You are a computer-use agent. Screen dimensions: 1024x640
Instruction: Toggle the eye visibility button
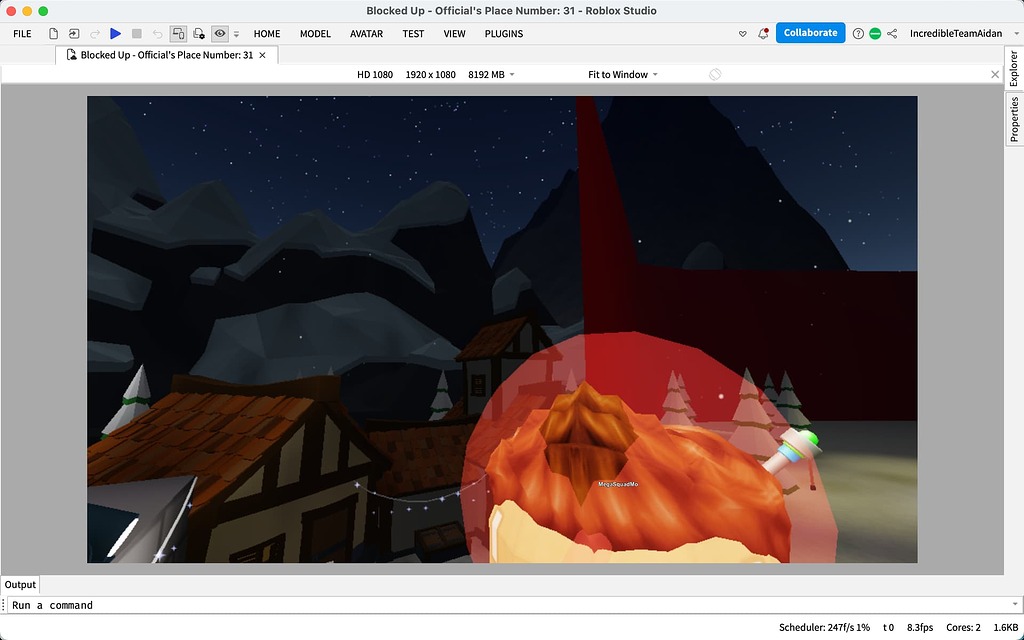click(x=220, y=33)
